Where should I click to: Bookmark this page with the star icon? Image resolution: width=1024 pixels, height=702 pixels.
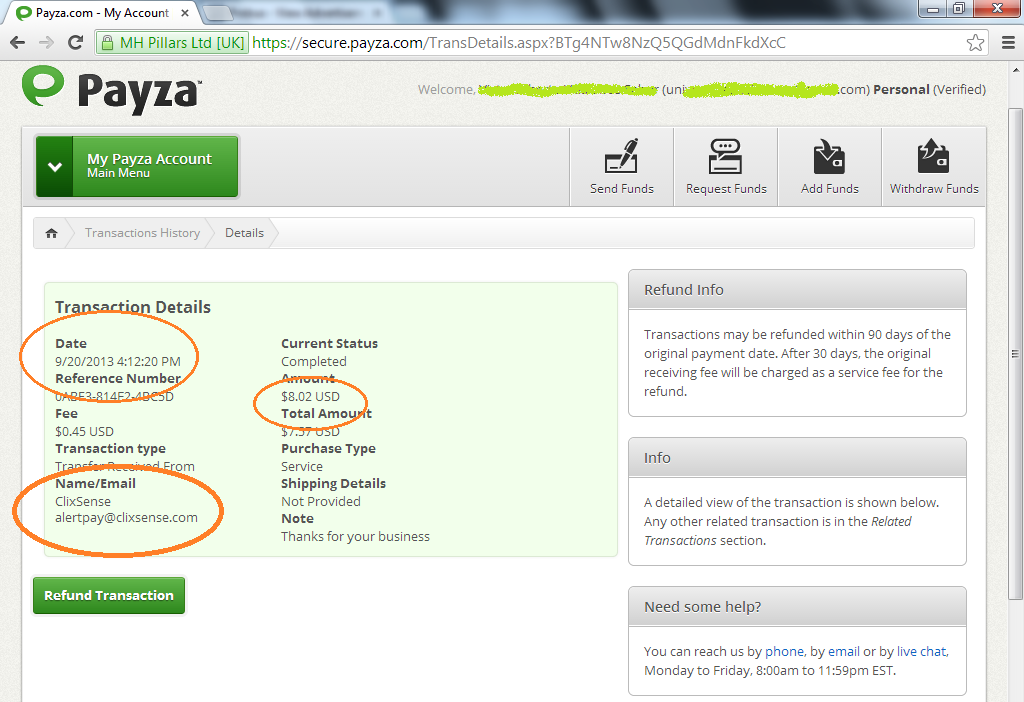(975, 43)
